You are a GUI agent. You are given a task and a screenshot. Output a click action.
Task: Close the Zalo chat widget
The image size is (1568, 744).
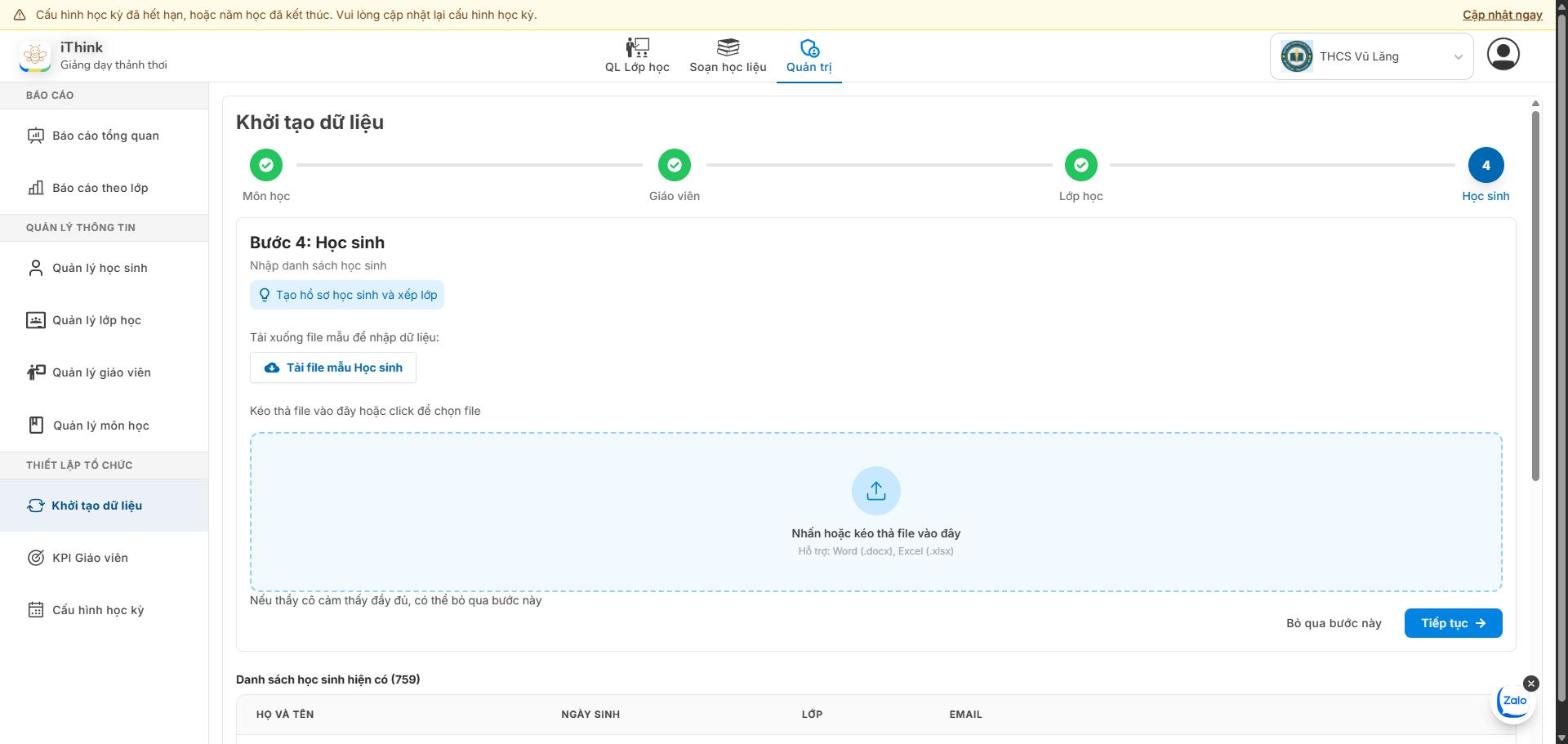pyautogui.click(x=1531, y=684)
